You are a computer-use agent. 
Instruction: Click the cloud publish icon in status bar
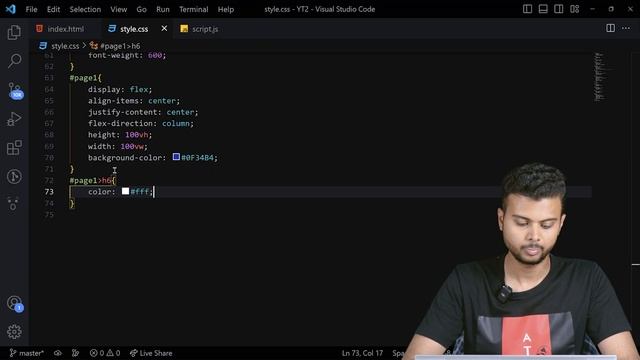58,353
